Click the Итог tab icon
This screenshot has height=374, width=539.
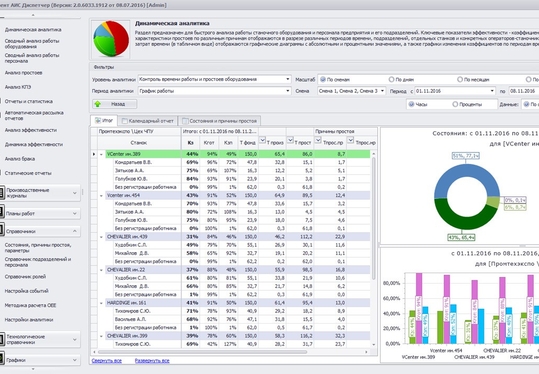[98, 121]
